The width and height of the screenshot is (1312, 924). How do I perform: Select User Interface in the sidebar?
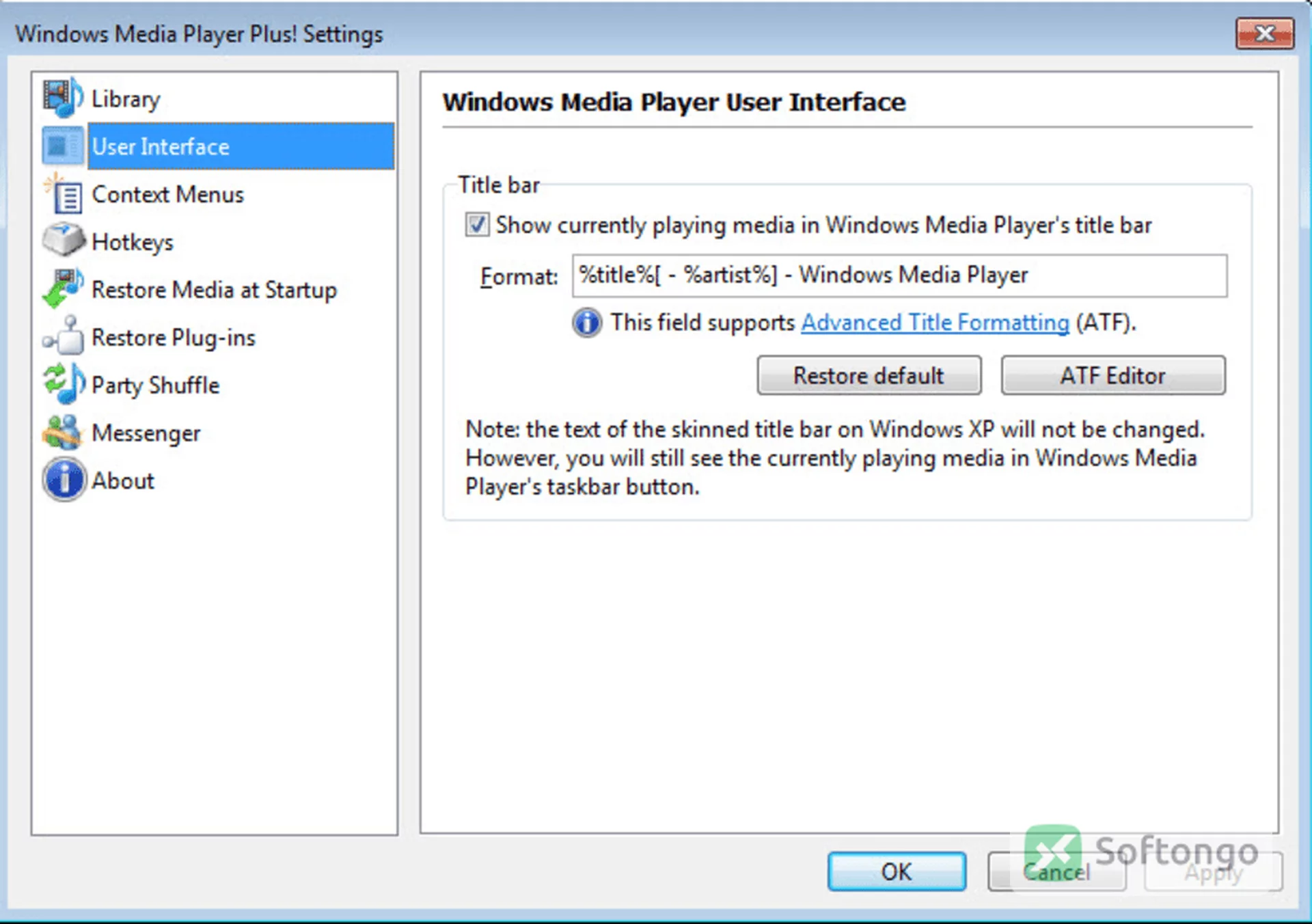pos(241,146)
